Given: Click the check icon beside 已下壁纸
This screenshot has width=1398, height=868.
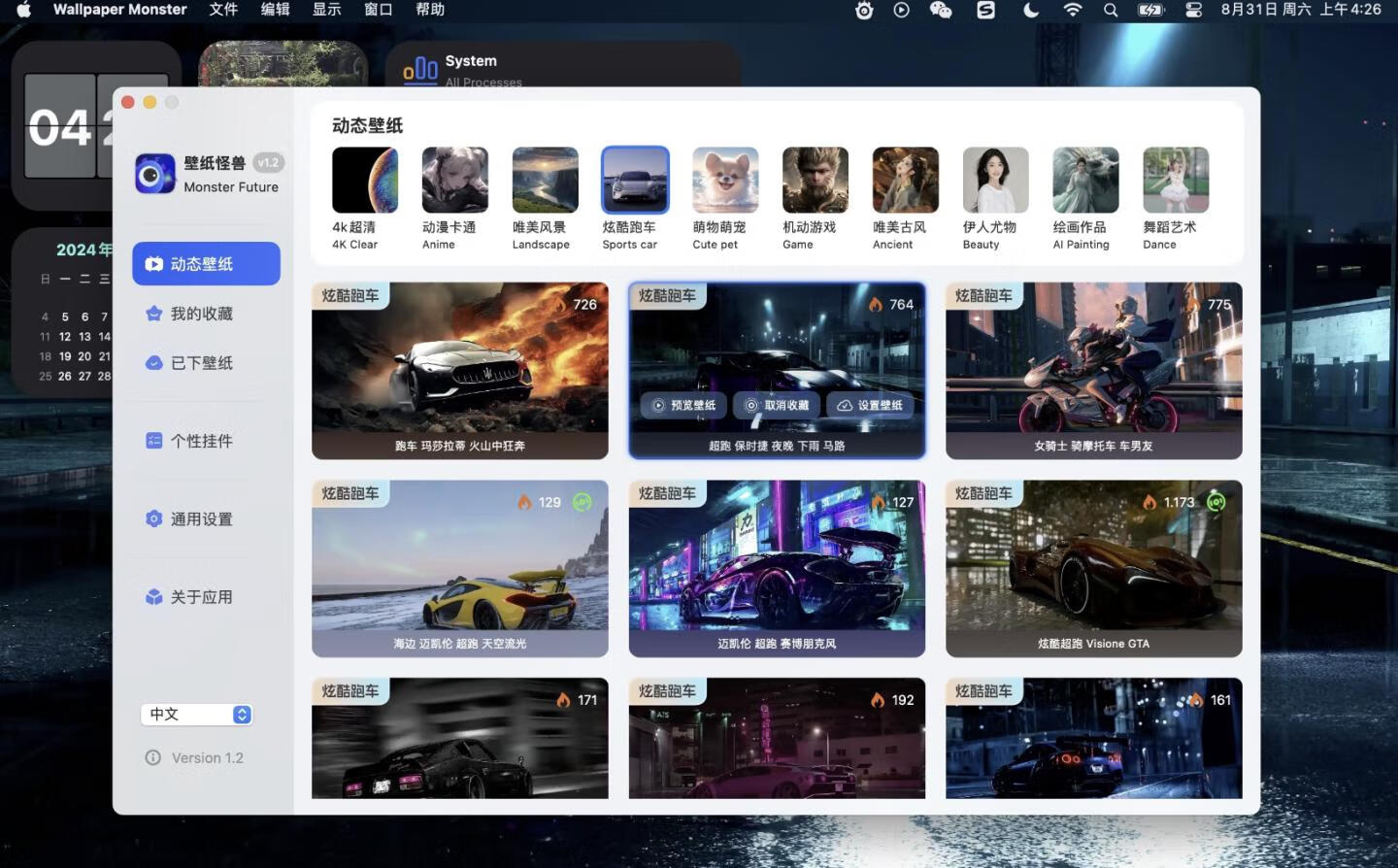Looking at the screenshot, I should pyautogui.click(x=153, y=363).
